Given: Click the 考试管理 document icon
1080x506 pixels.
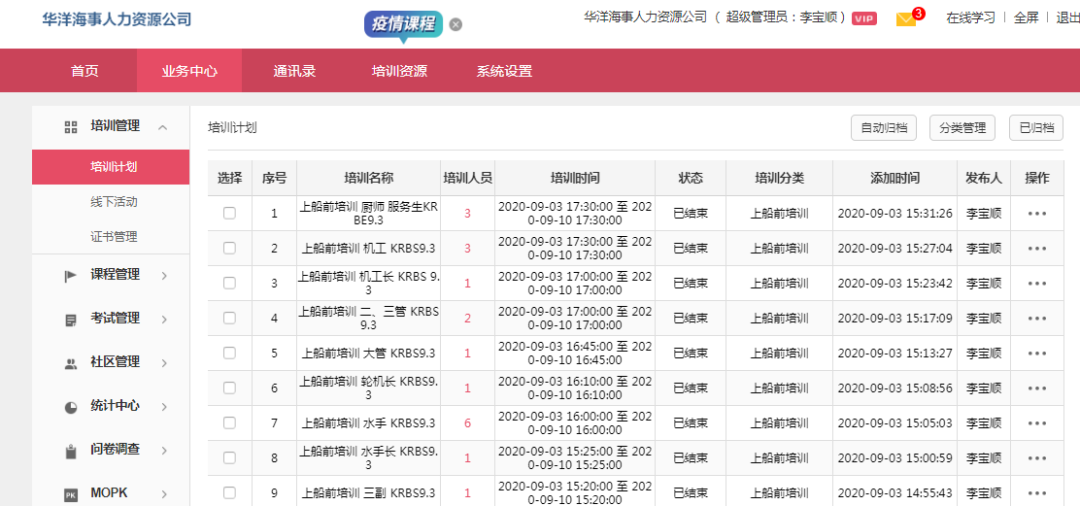Looking at the screenshot, I should tap(71, 319).
